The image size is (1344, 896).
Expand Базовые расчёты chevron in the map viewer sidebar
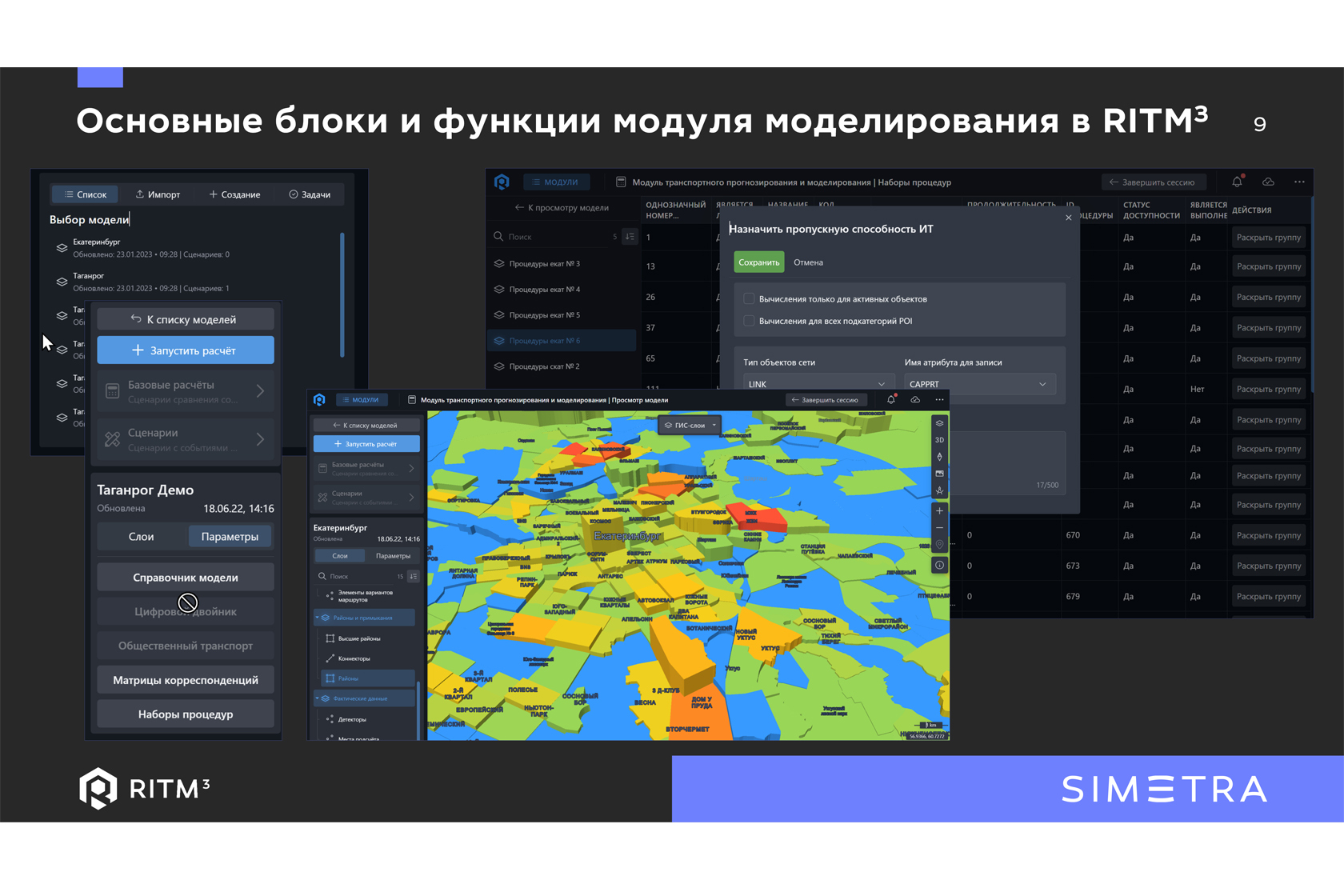pos(411,468)
